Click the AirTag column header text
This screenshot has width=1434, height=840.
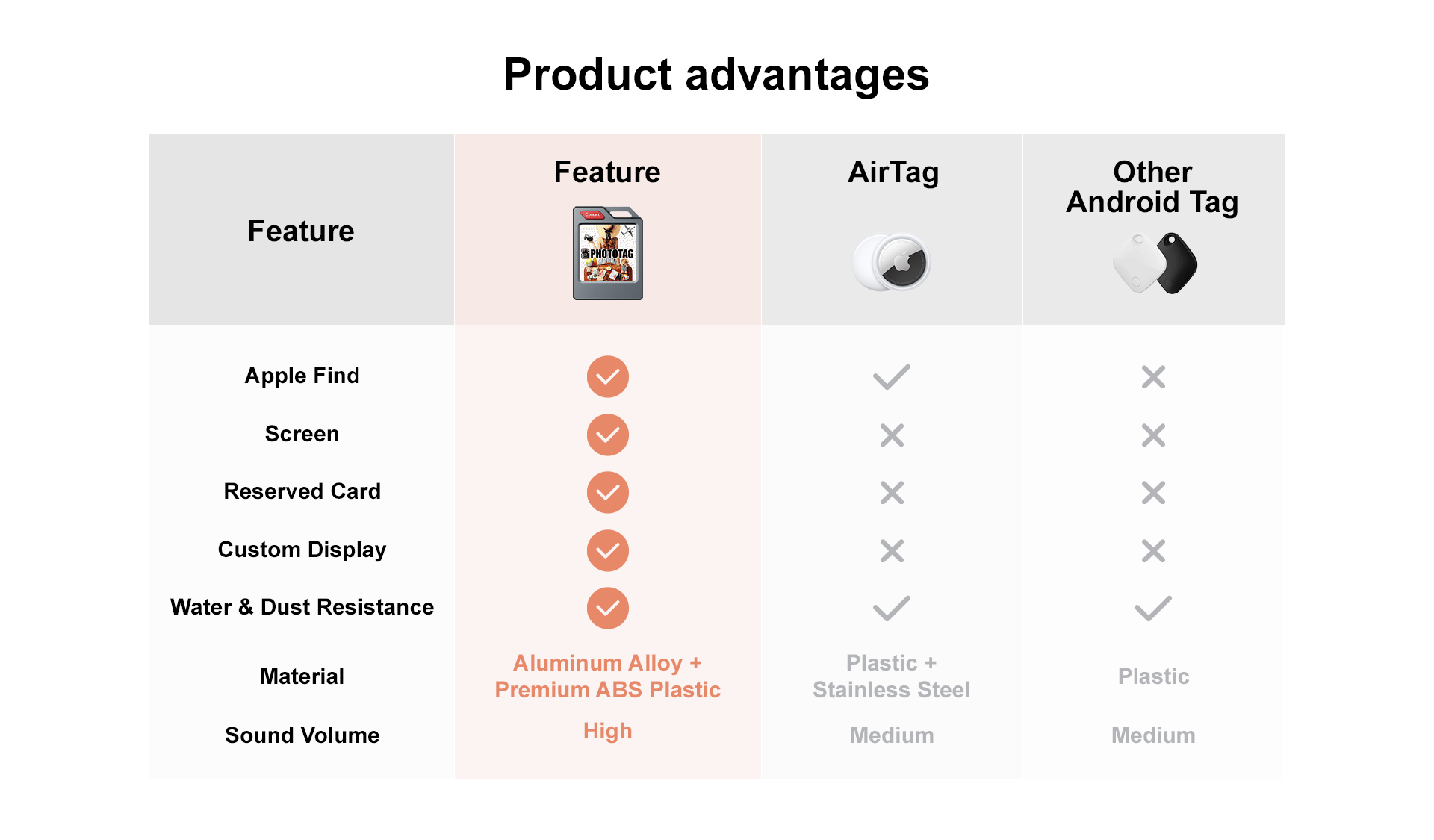click(x=893, y=172)
